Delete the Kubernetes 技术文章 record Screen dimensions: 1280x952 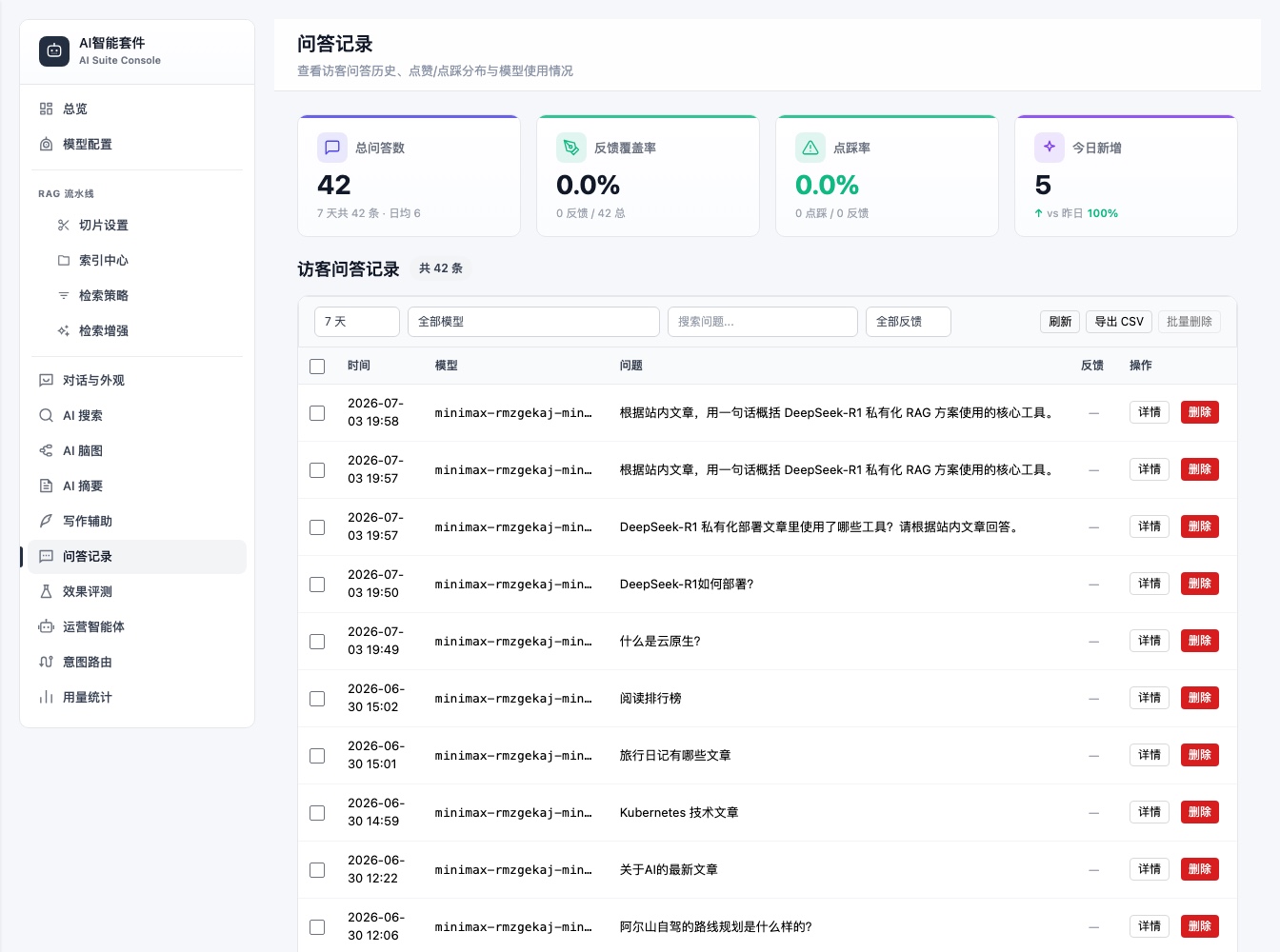[1200, 812]
